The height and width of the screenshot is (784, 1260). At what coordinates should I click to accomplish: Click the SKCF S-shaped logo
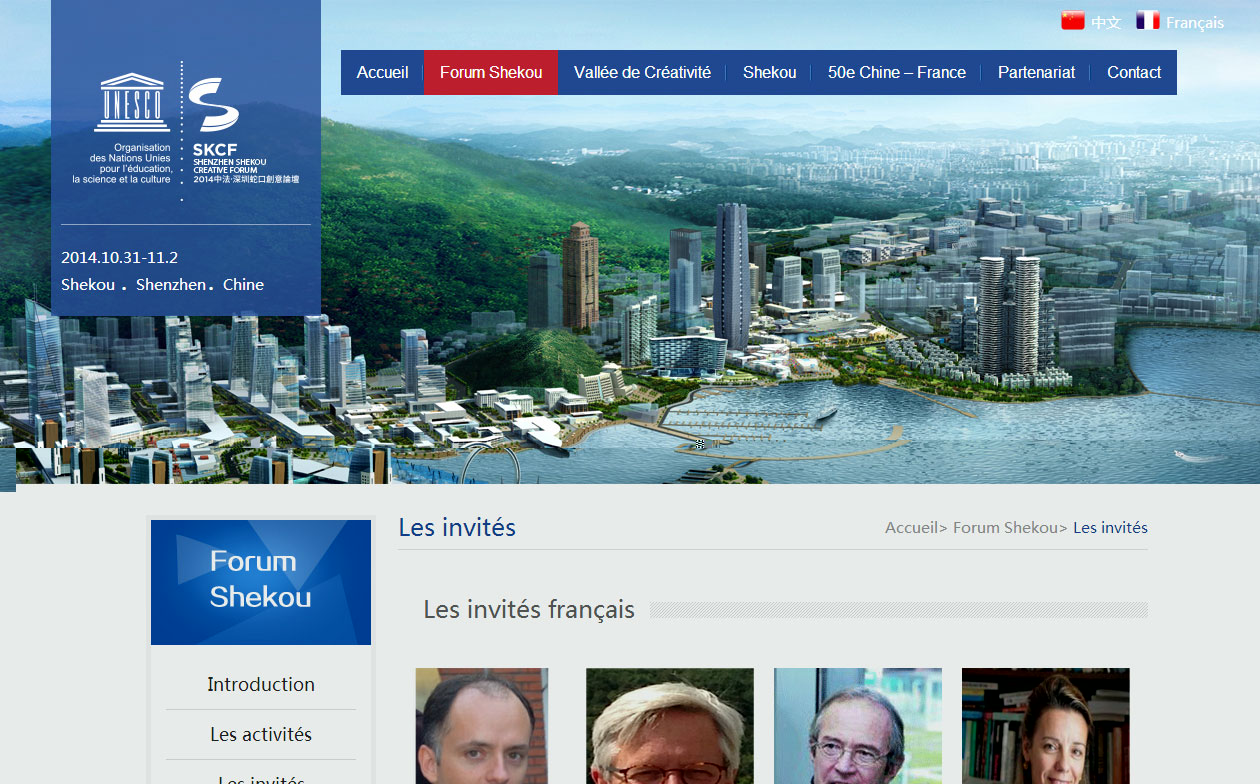click(x=213, y=105)
